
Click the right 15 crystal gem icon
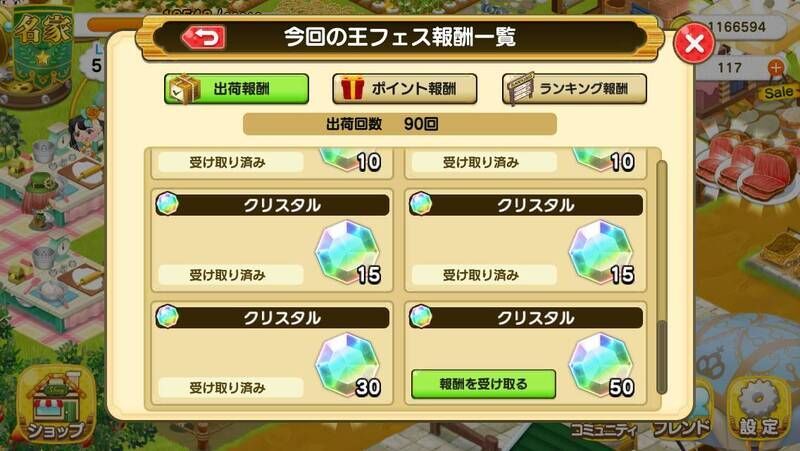601,253
